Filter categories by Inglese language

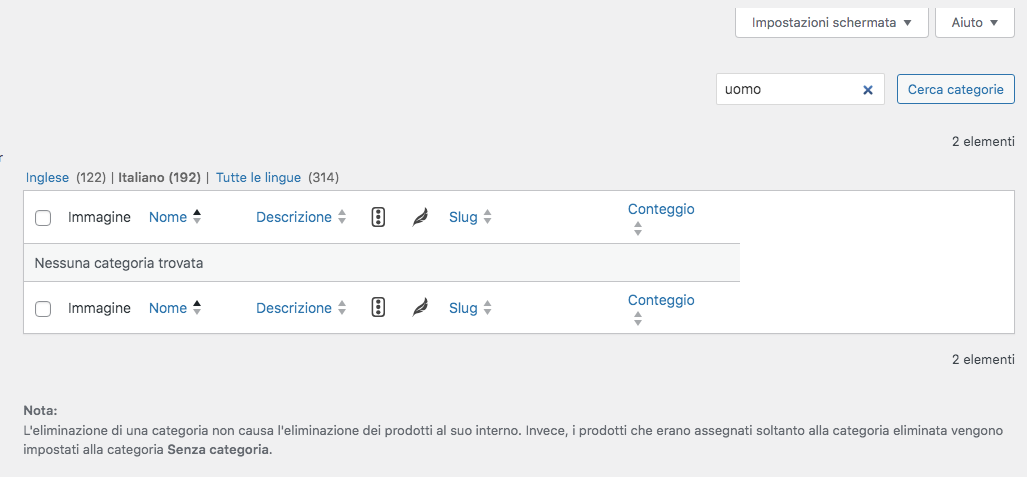click(x=47, y=178)
